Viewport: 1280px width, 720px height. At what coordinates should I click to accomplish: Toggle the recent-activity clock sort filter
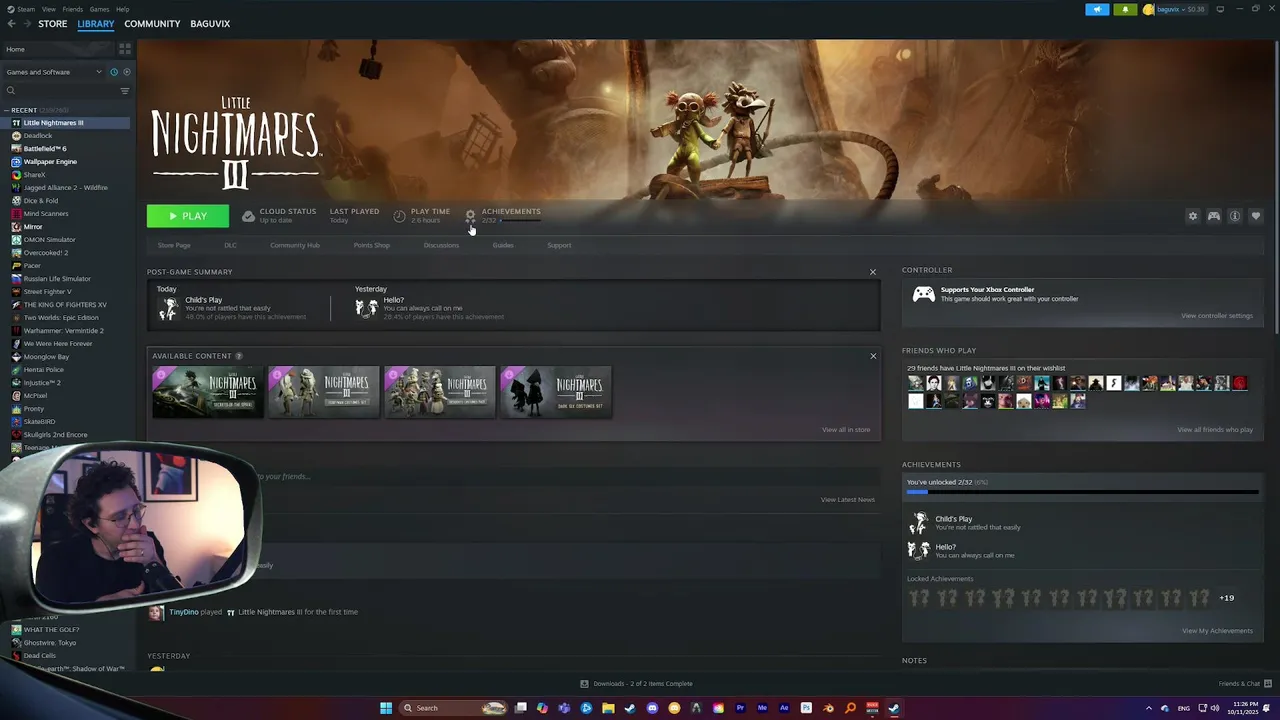[x=114, y=72]
